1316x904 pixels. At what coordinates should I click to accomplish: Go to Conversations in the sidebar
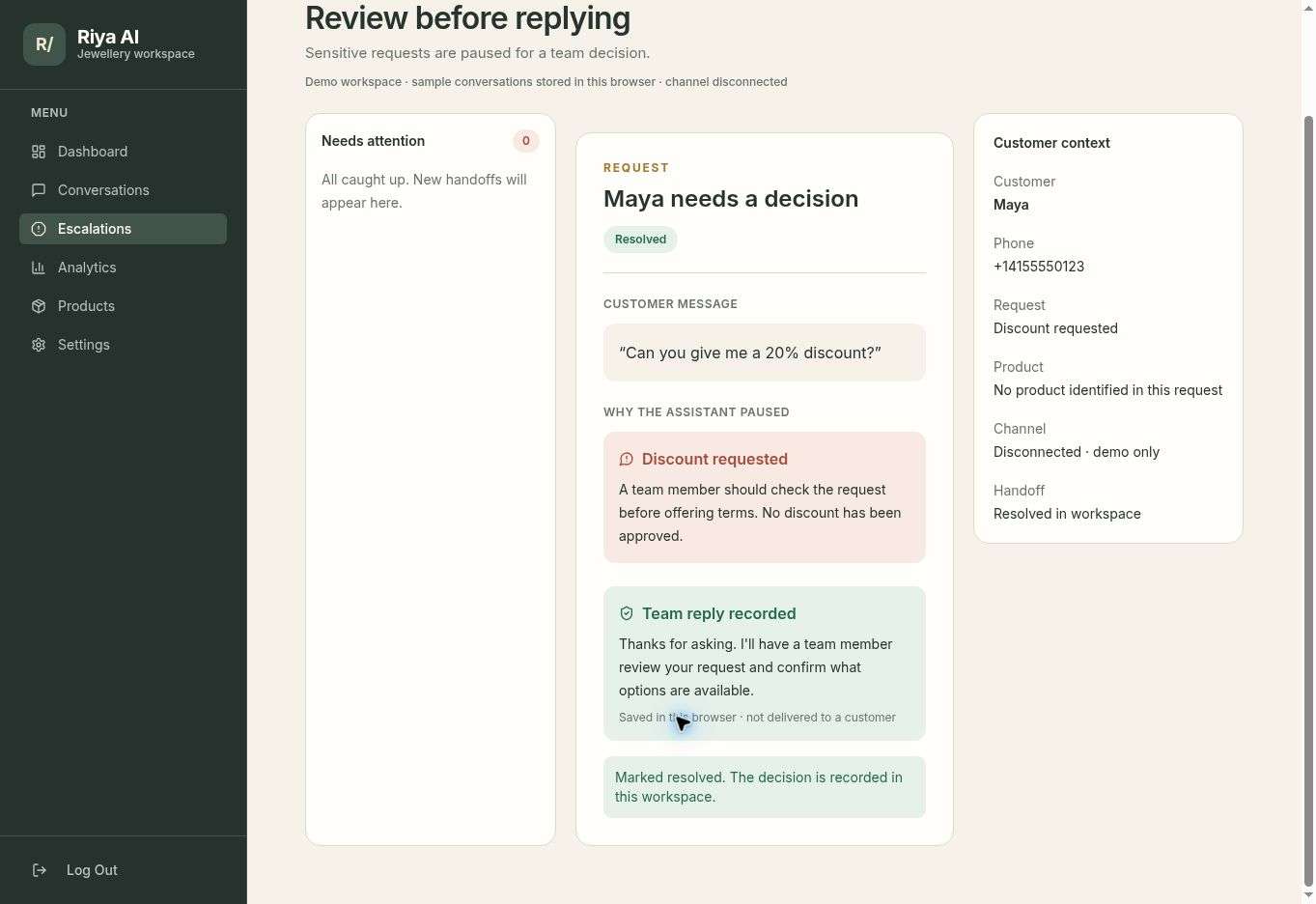pos(123,190)
